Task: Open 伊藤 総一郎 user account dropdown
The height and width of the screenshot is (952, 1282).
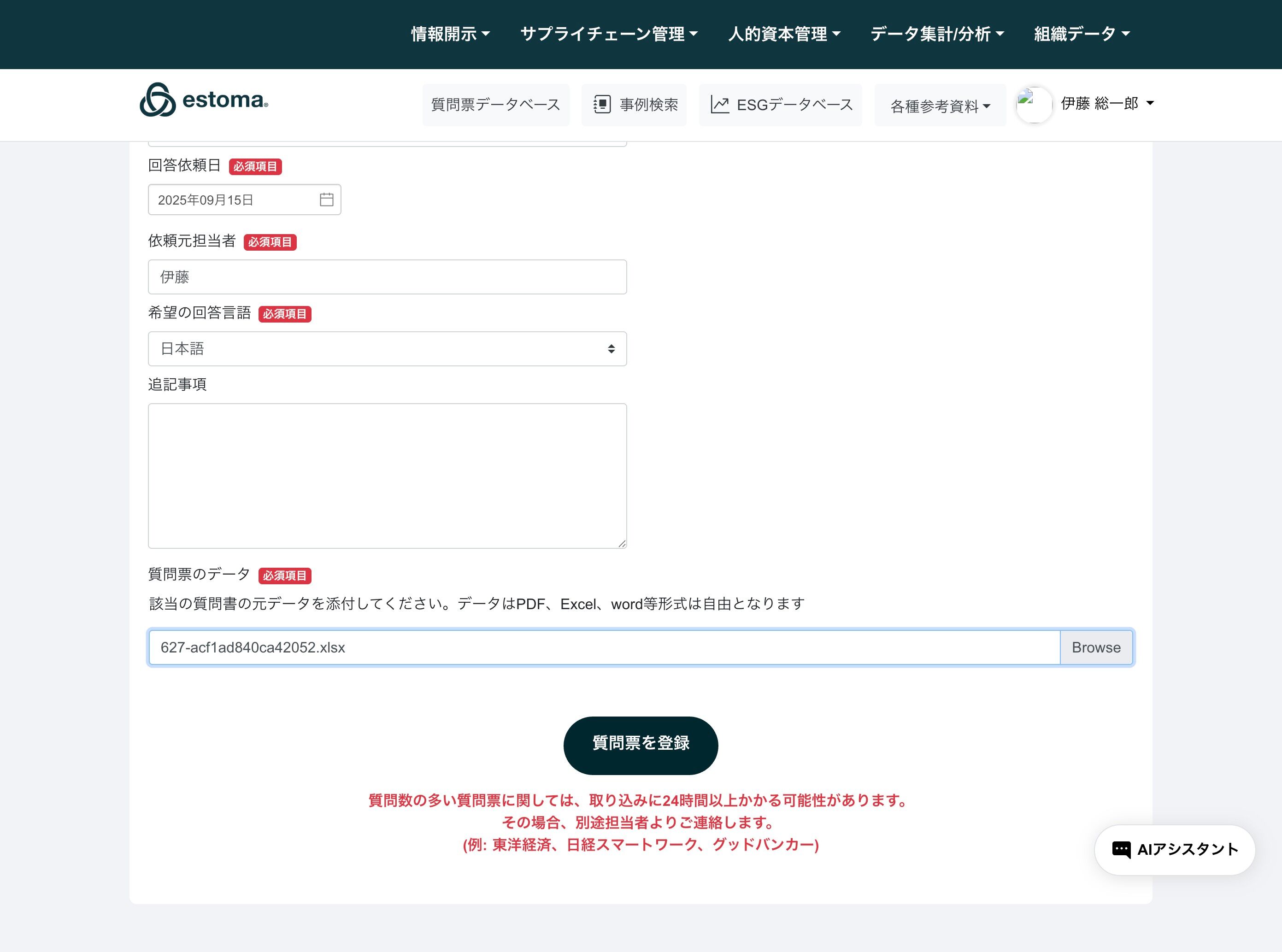Action: 1107,103
